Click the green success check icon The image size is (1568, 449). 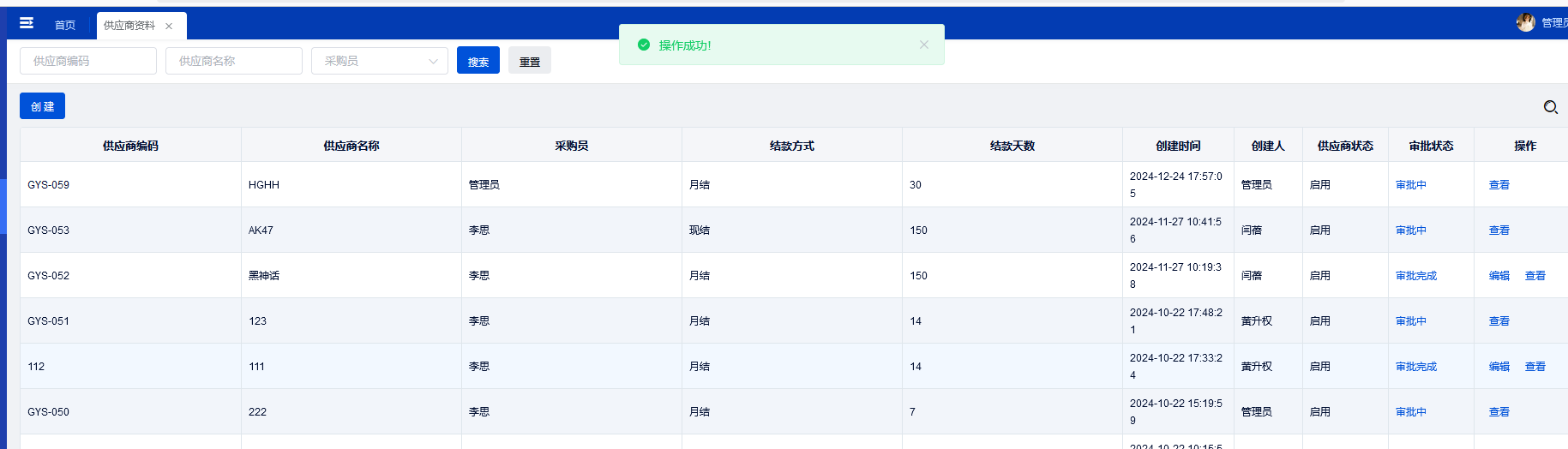[x=644, y=45]
